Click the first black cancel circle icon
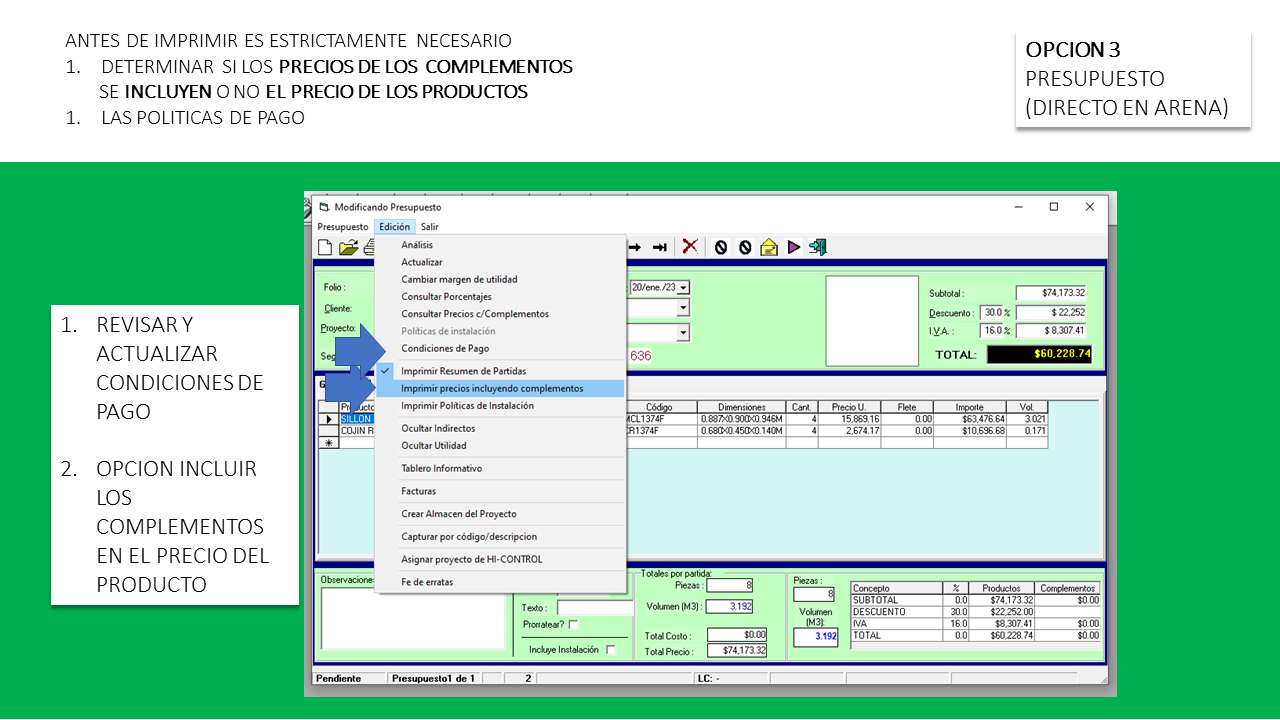 pos(720,247)
